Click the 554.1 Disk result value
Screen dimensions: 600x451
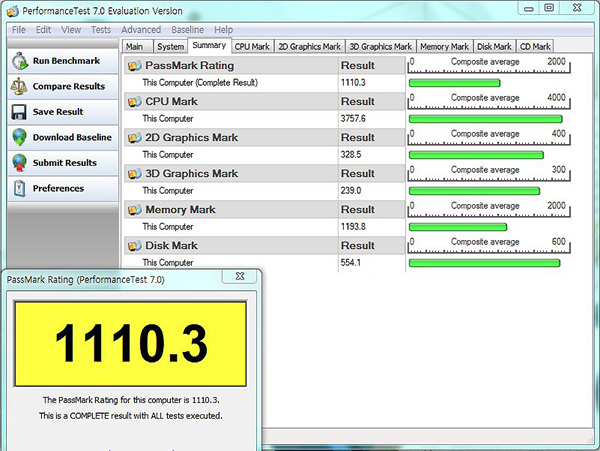[x=351, y=263]
